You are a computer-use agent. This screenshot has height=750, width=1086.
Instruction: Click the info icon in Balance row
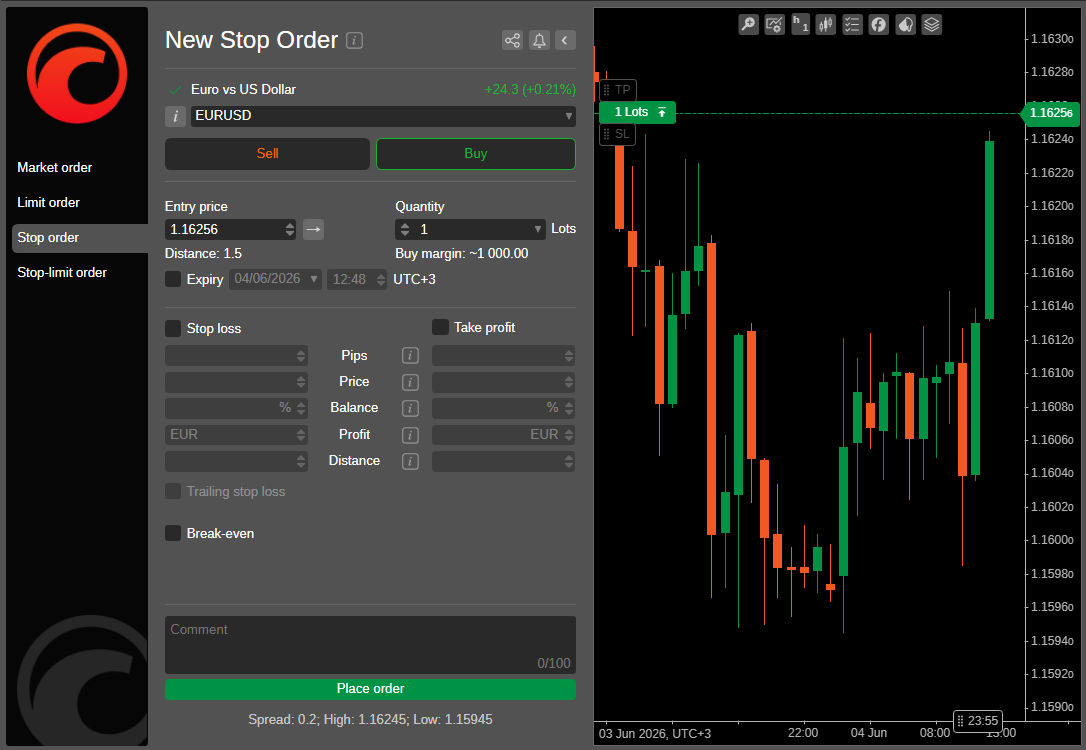tap(410, 408)
